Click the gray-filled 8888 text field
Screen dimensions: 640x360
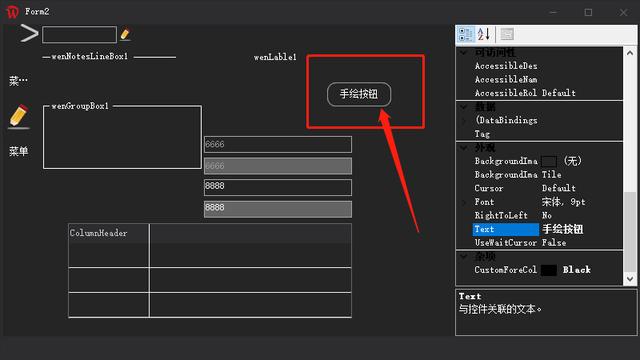pos(278,209)
